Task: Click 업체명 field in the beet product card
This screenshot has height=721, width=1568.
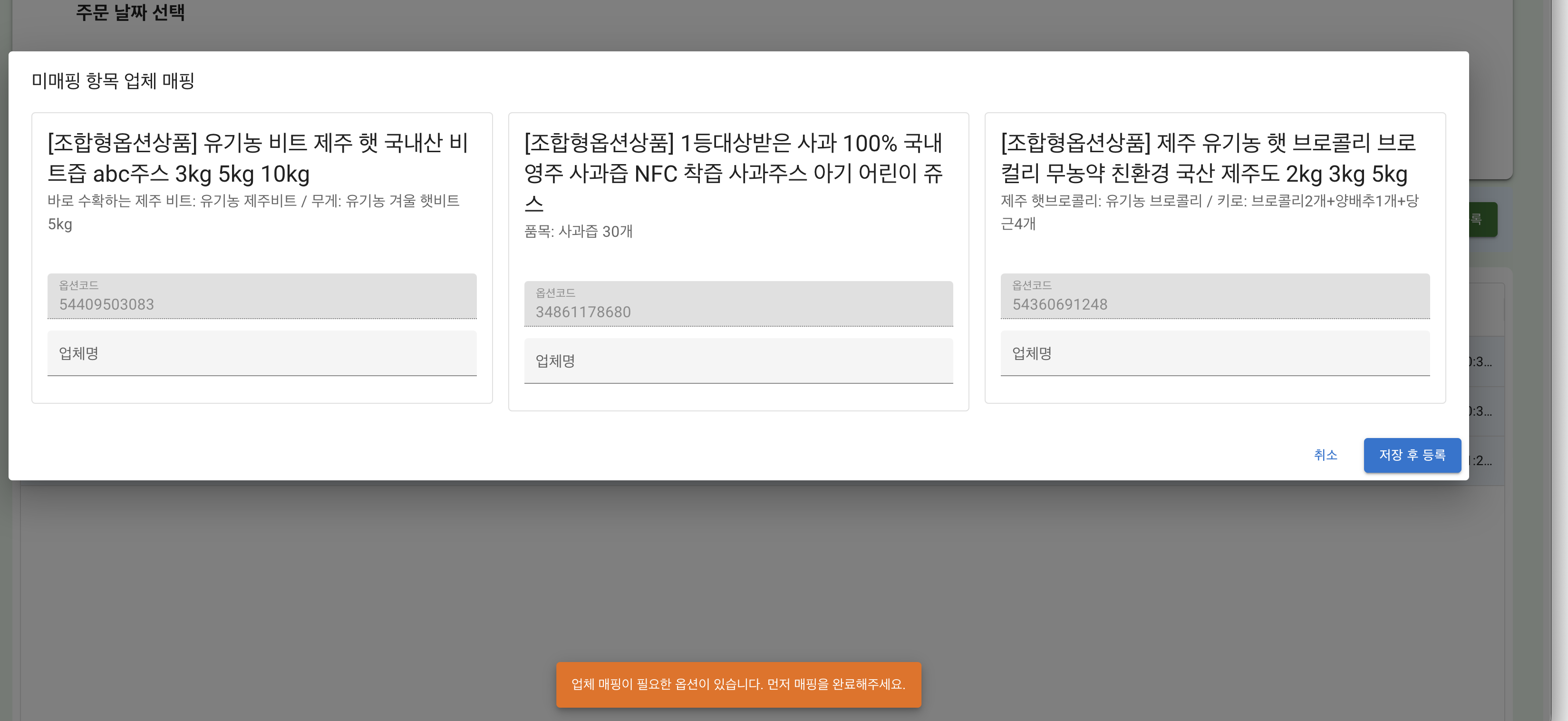Action: [262, 354]
